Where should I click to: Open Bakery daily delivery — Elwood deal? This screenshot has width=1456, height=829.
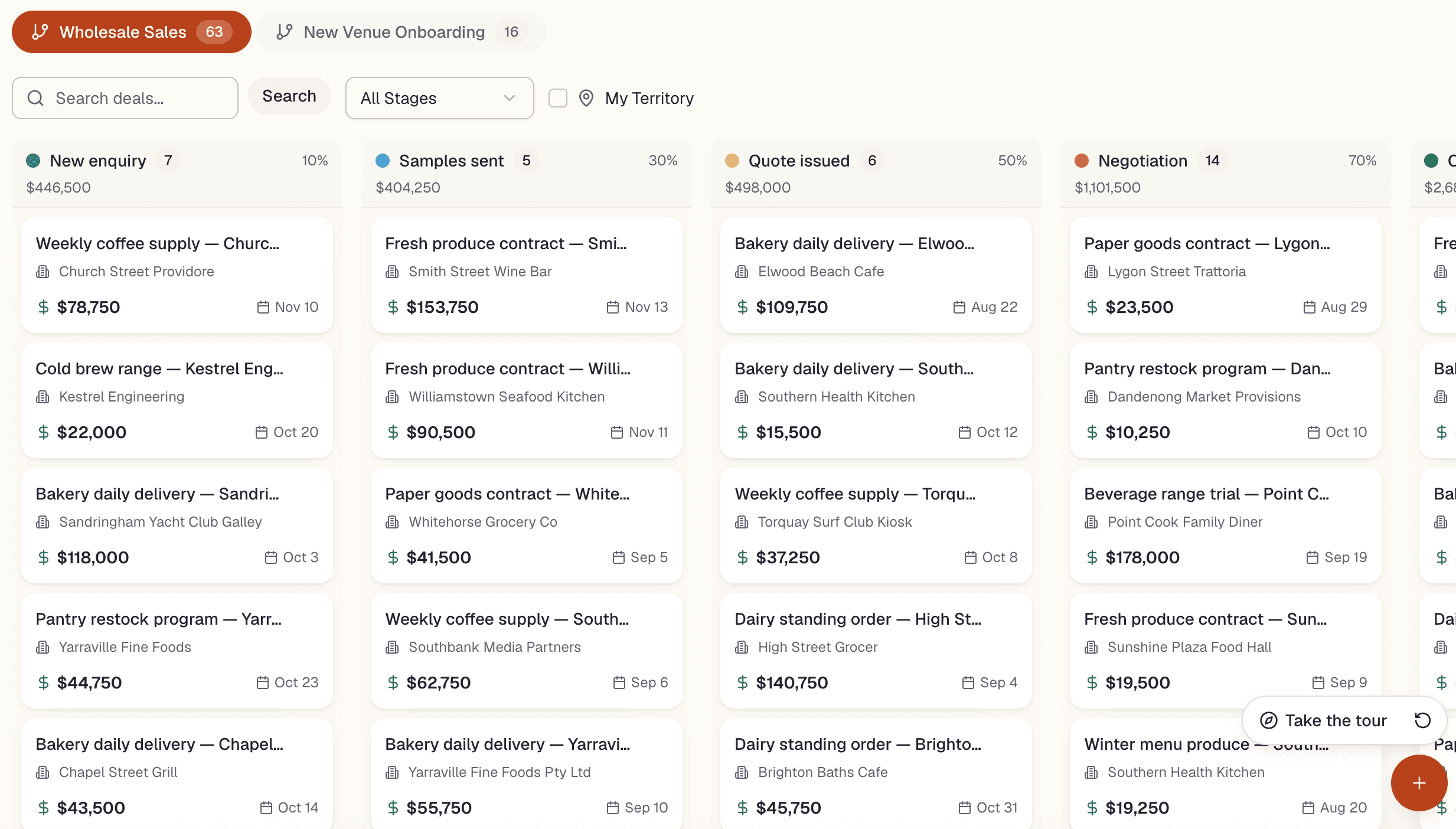tap(876, 275)
